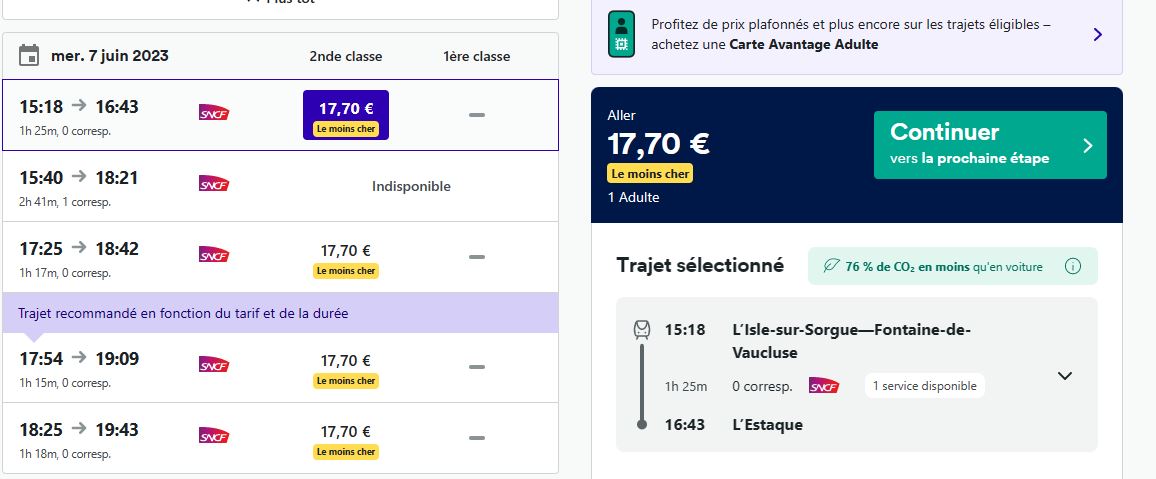This screenshot has height=479, width=1156.
Task: Click the leaf icon in the CO₂ badge
Action: (x=831, y=266)
